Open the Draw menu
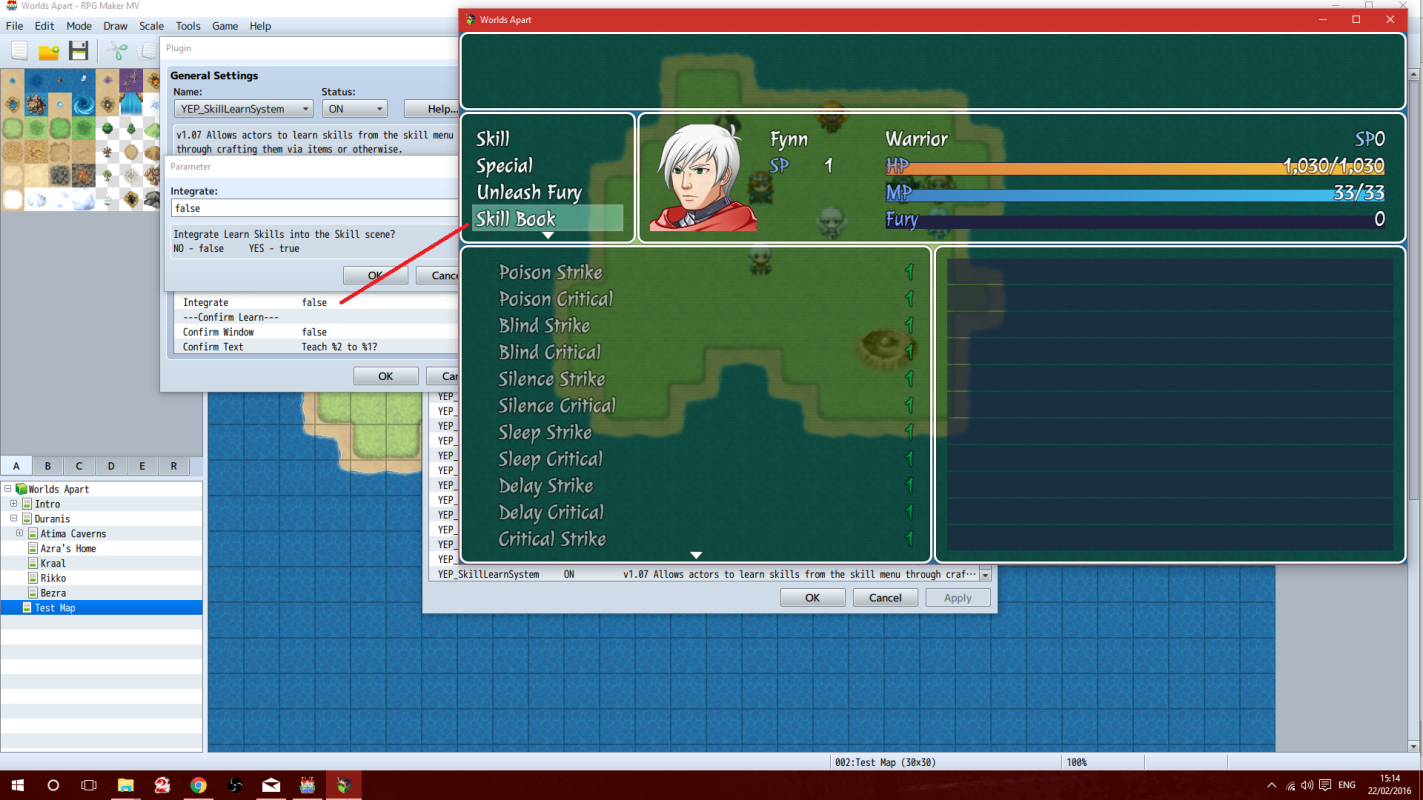The image size is (1423, 800). tap(116, 26)
